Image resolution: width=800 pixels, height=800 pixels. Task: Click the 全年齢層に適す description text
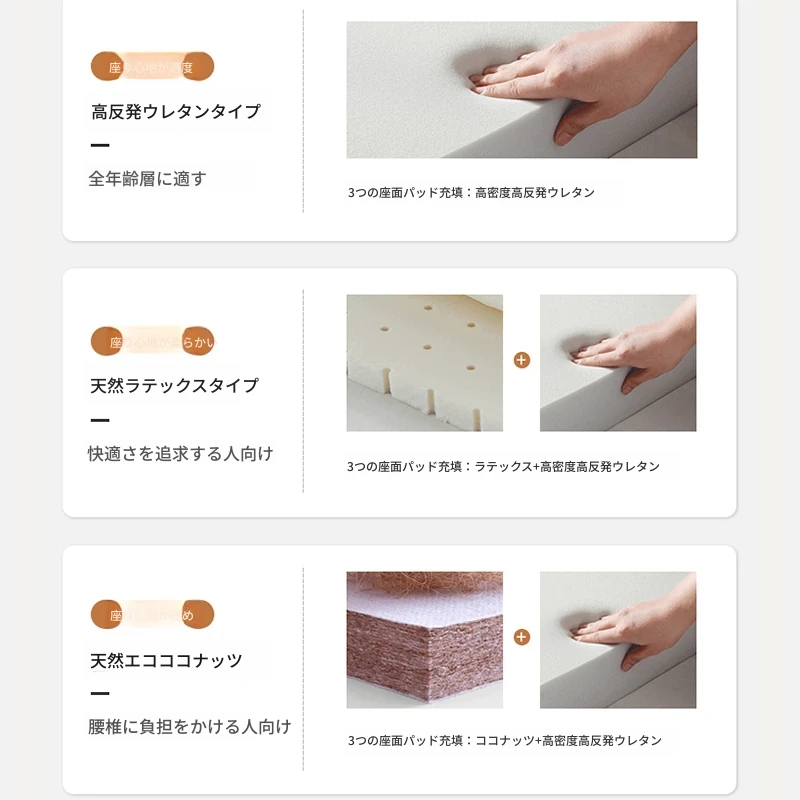(x=147, y=179)
